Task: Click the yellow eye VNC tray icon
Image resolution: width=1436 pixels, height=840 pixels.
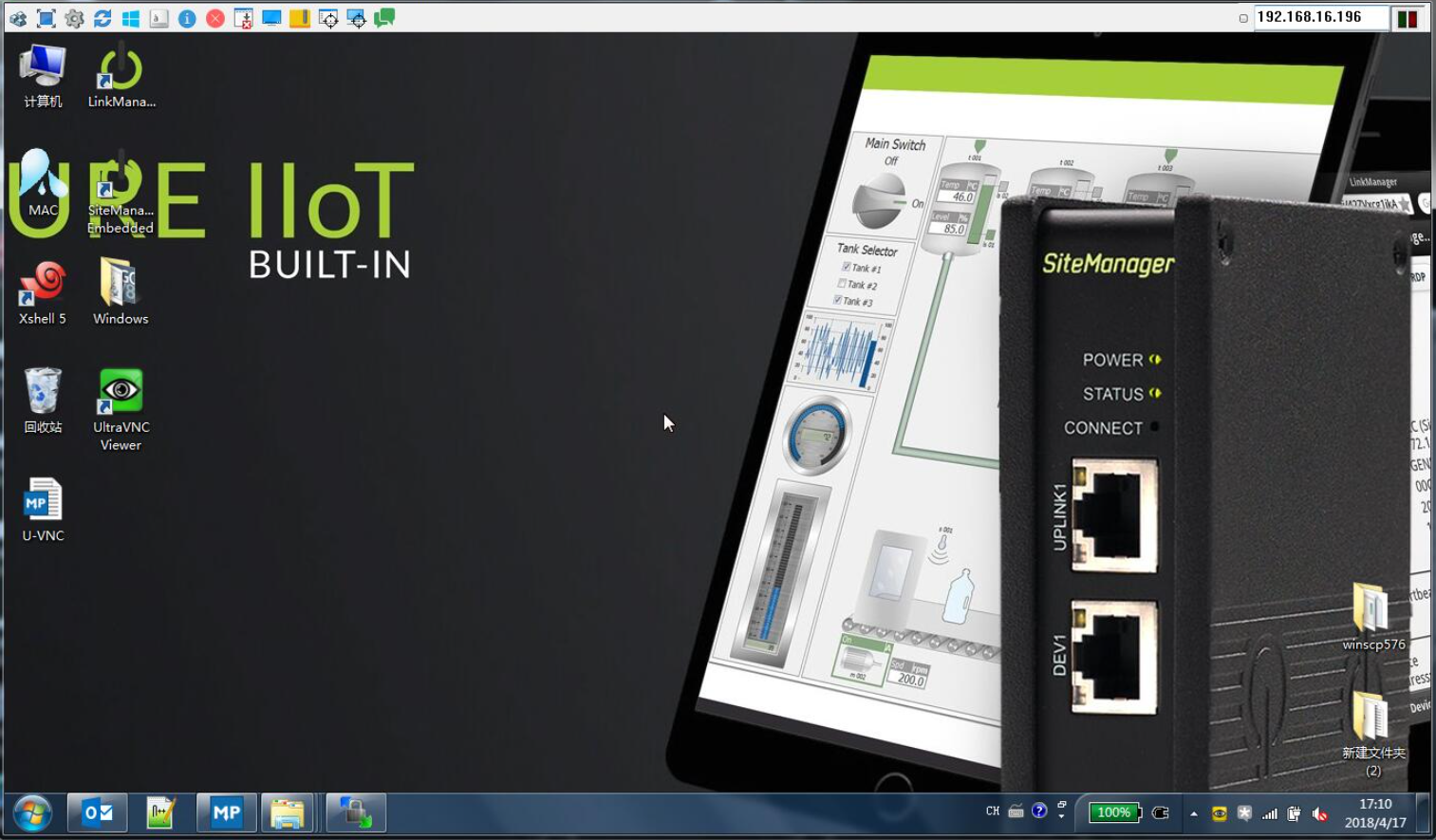Action: coord(1220,813)
